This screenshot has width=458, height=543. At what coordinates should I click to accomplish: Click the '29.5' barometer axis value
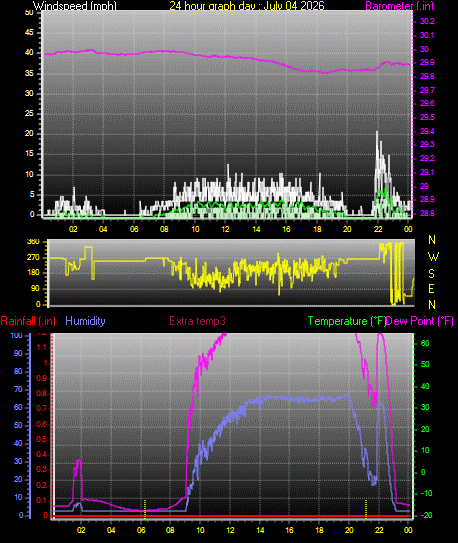point(427,117)
